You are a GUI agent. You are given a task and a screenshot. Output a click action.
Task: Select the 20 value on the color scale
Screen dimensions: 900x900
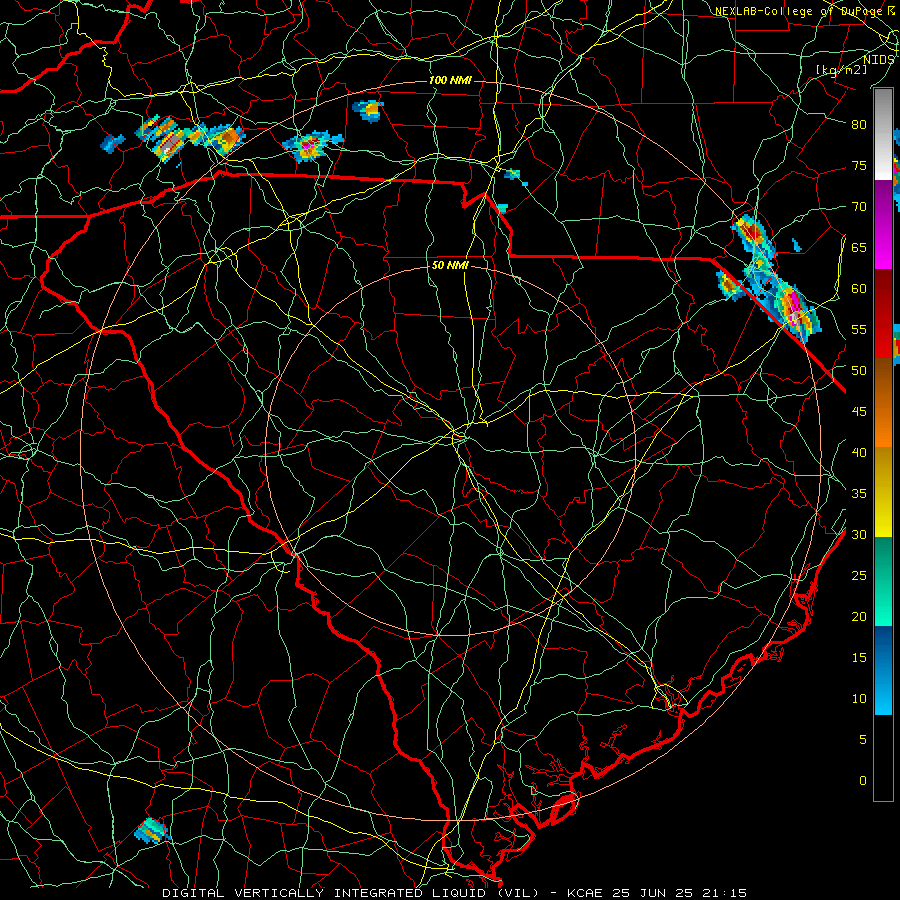[859, 617]
